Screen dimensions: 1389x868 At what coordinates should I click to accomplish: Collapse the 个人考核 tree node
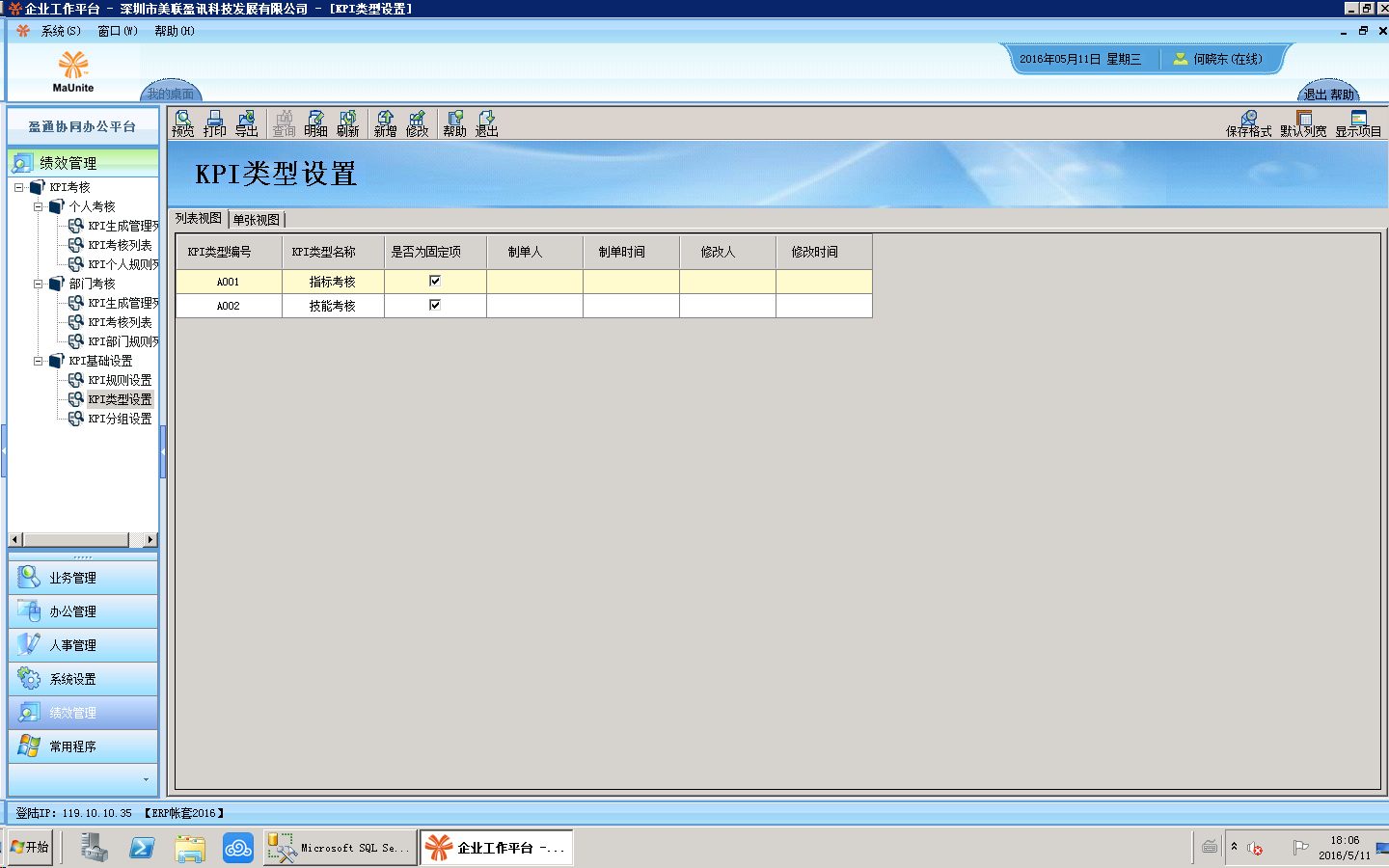tap(39, 206)
